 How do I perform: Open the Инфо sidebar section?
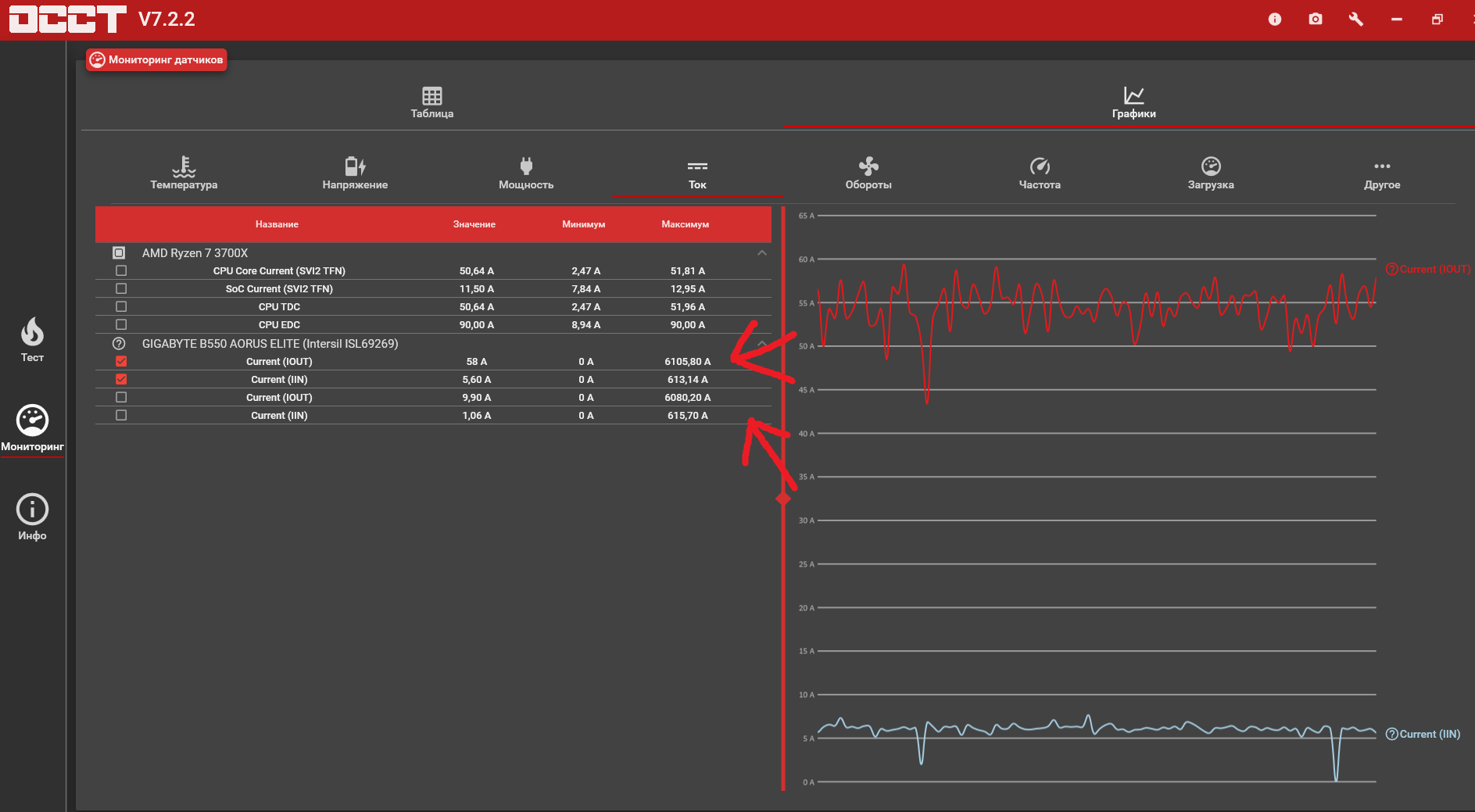[32, 517]
